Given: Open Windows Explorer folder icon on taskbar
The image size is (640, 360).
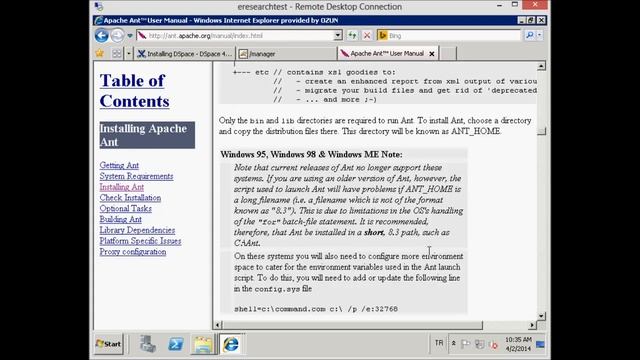Looking at the screenshot, I should point(203,344).
